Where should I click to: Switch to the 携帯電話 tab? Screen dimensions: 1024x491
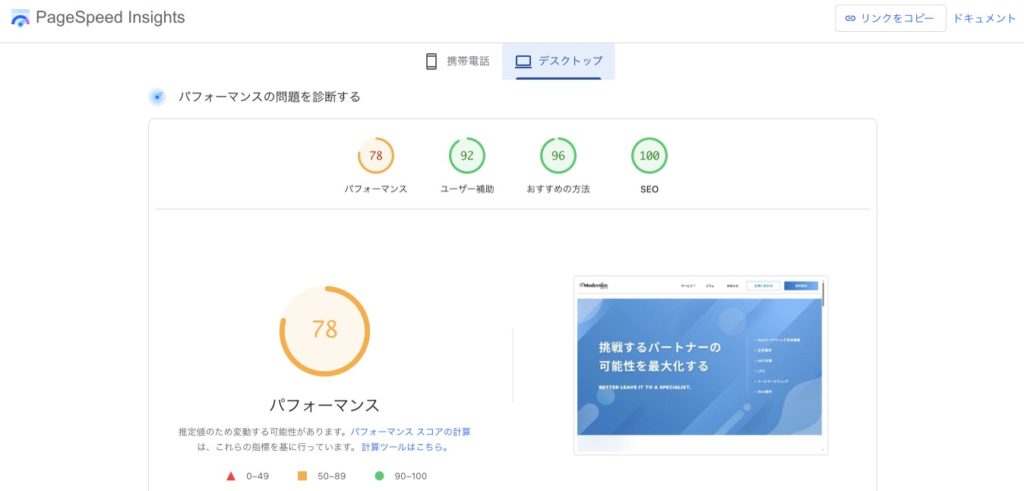coord(457,61)
